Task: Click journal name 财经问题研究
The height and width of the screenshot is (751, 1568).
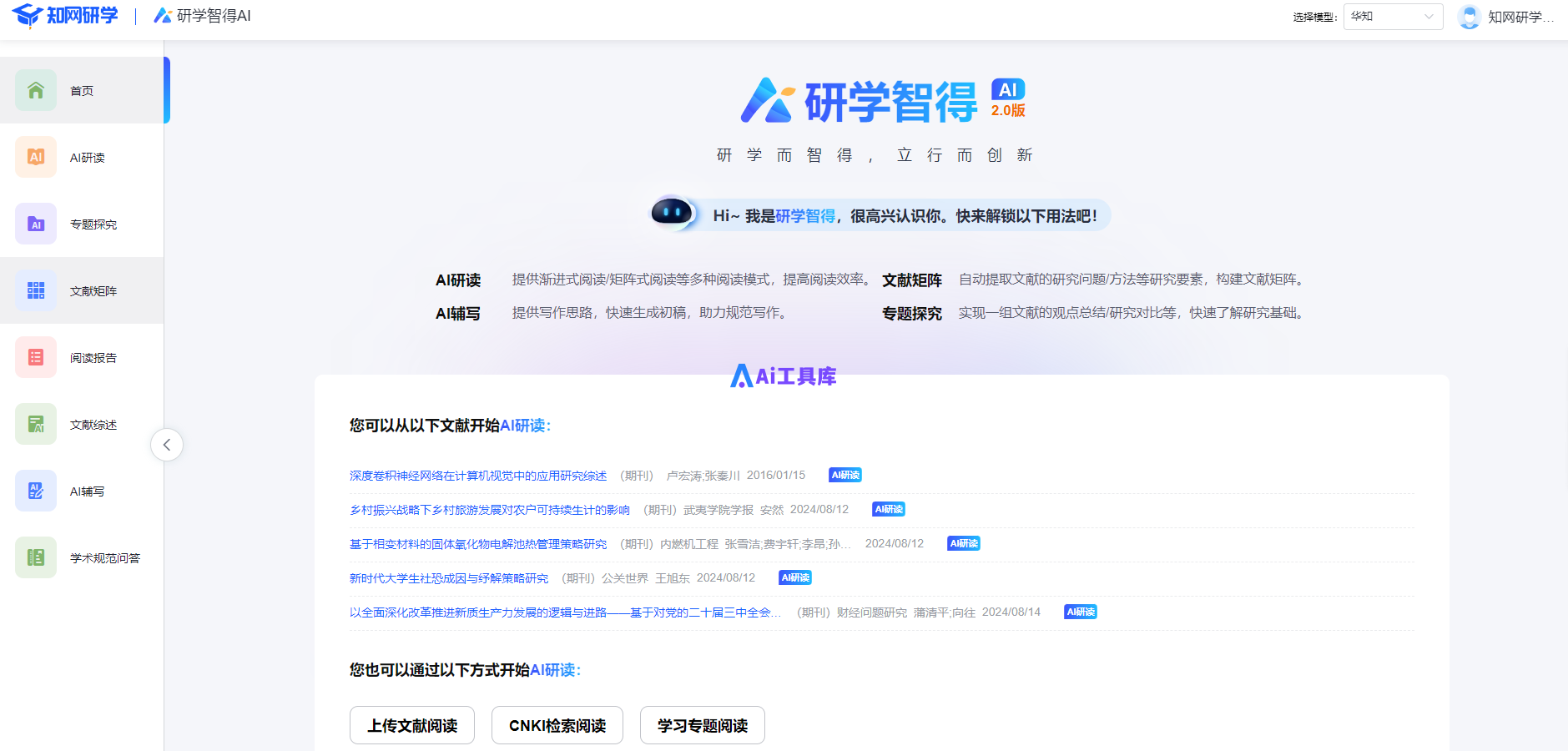Action: point(872,612)
